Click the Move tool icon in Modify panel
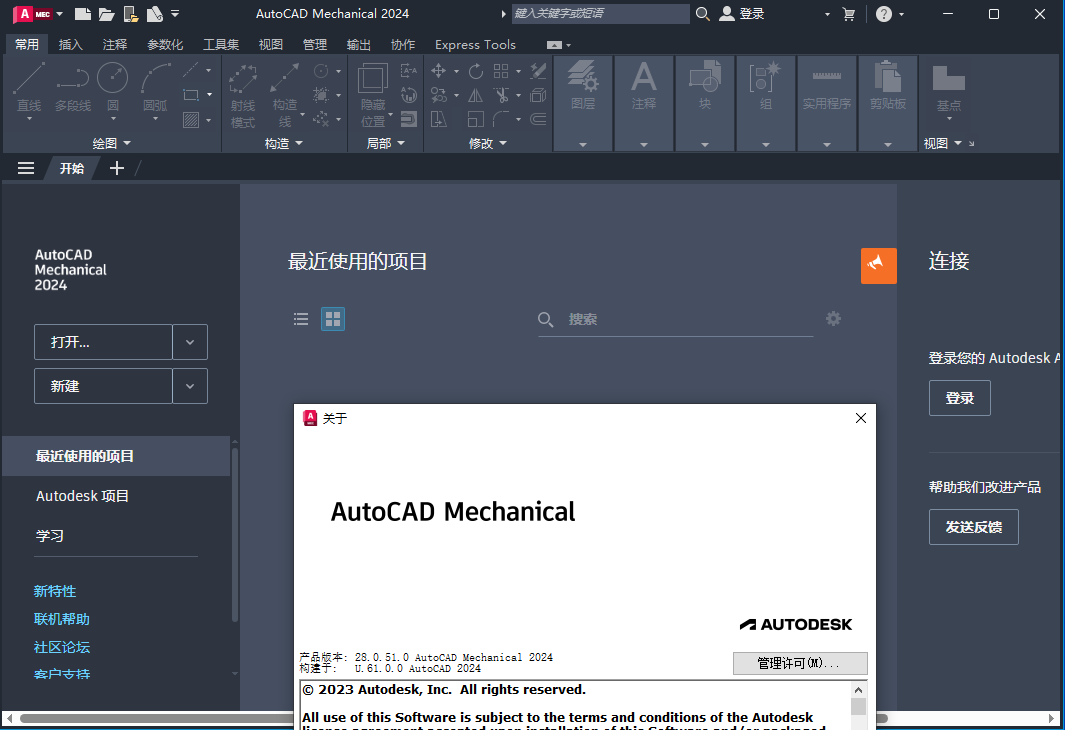Viewport: 1065px width, 730px height. click(x=438, y=71)
